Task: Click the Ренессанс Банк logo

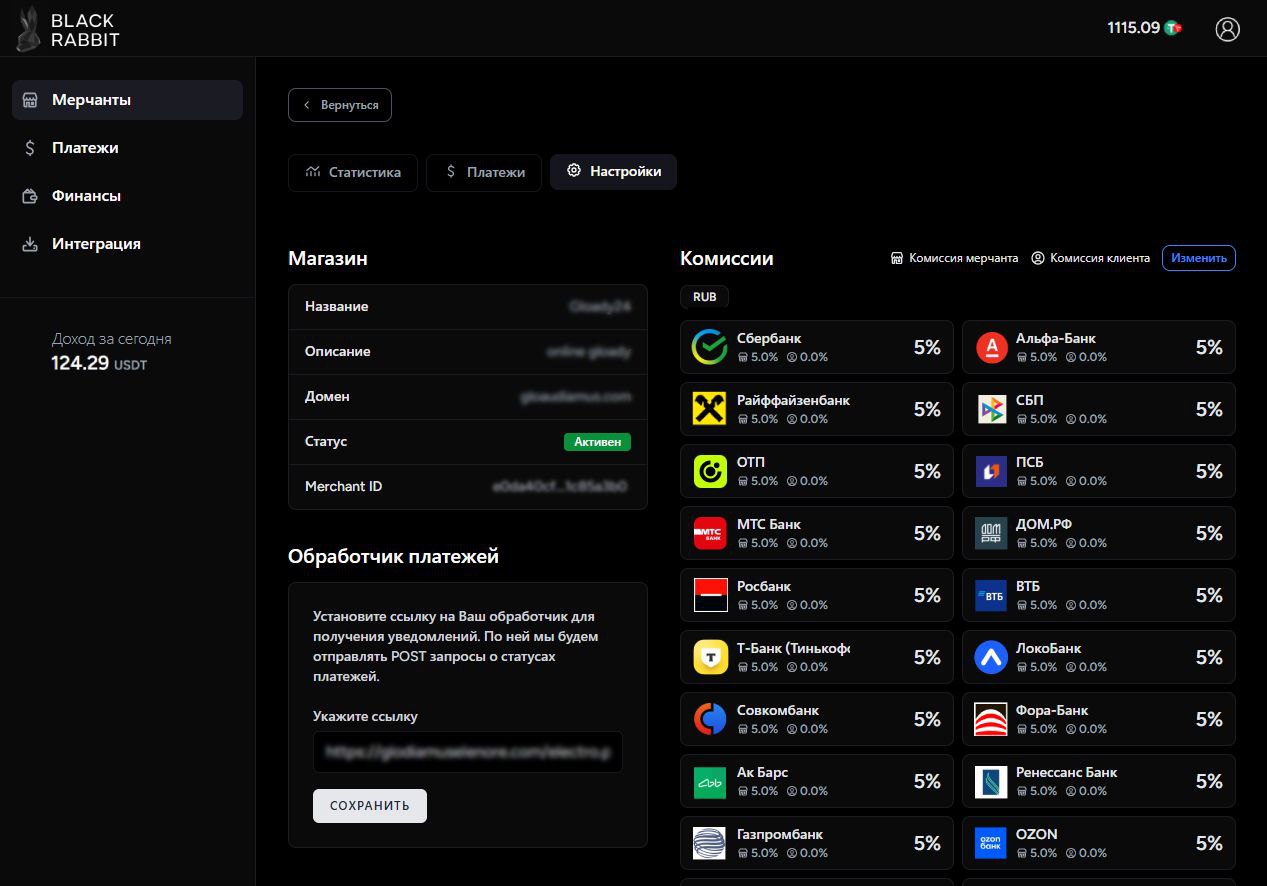Action: pos(991,781)
